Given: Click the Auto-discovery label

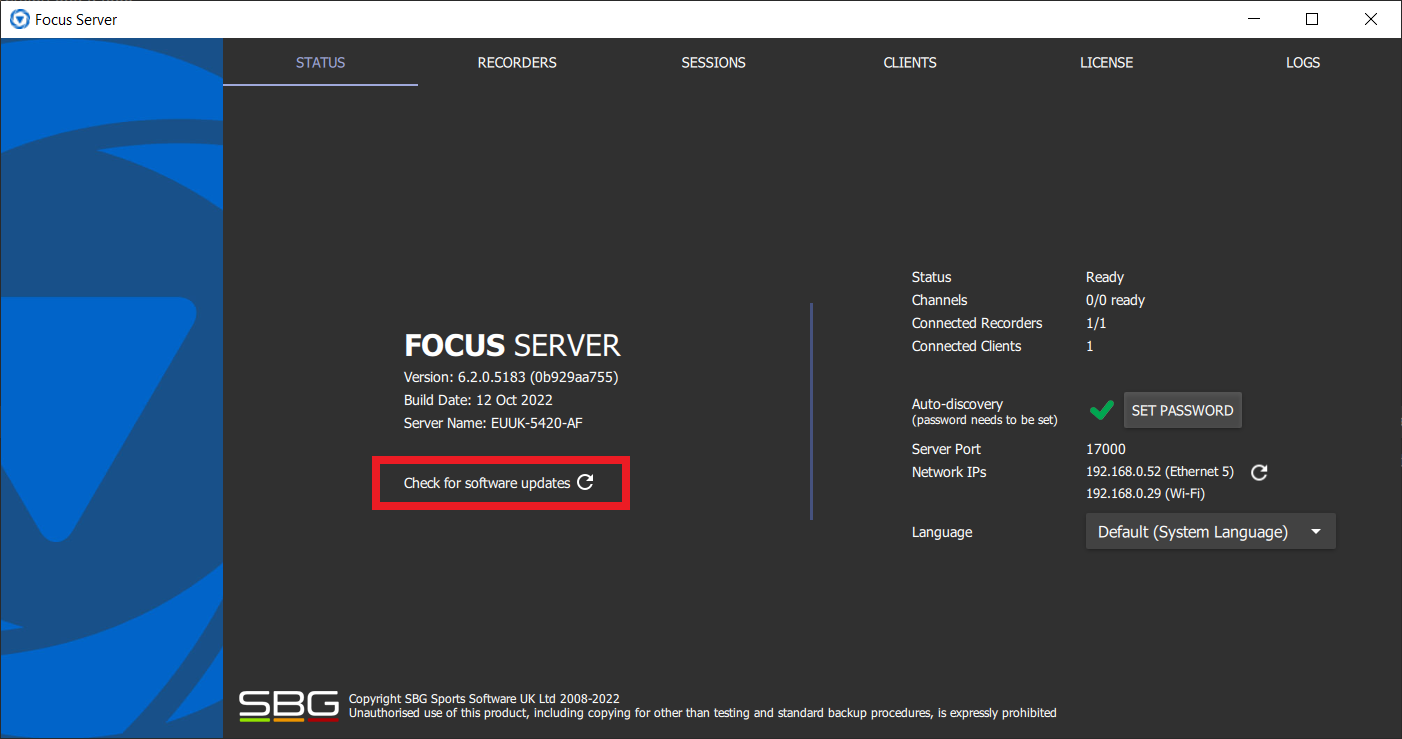Looking at the screenshot, I should (957, 404).
